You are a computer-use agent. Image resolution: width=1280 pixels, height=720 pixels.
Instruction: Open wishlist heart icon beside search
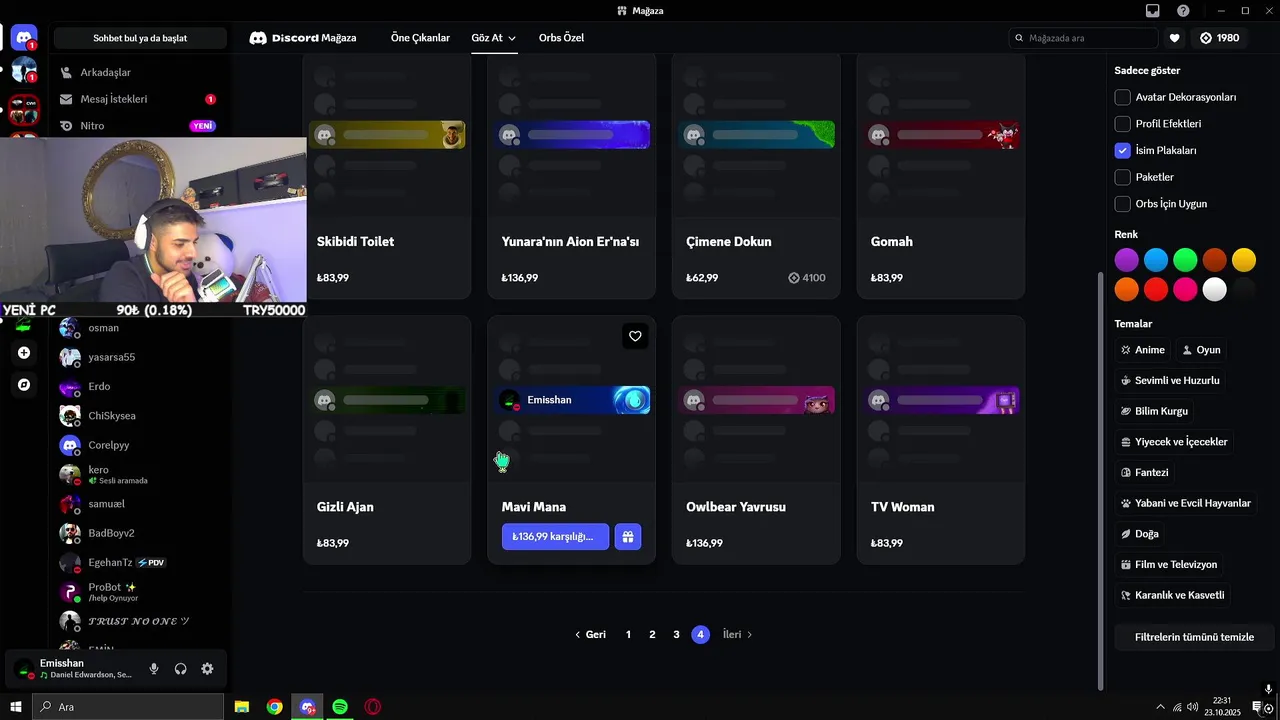point(1175,38)
